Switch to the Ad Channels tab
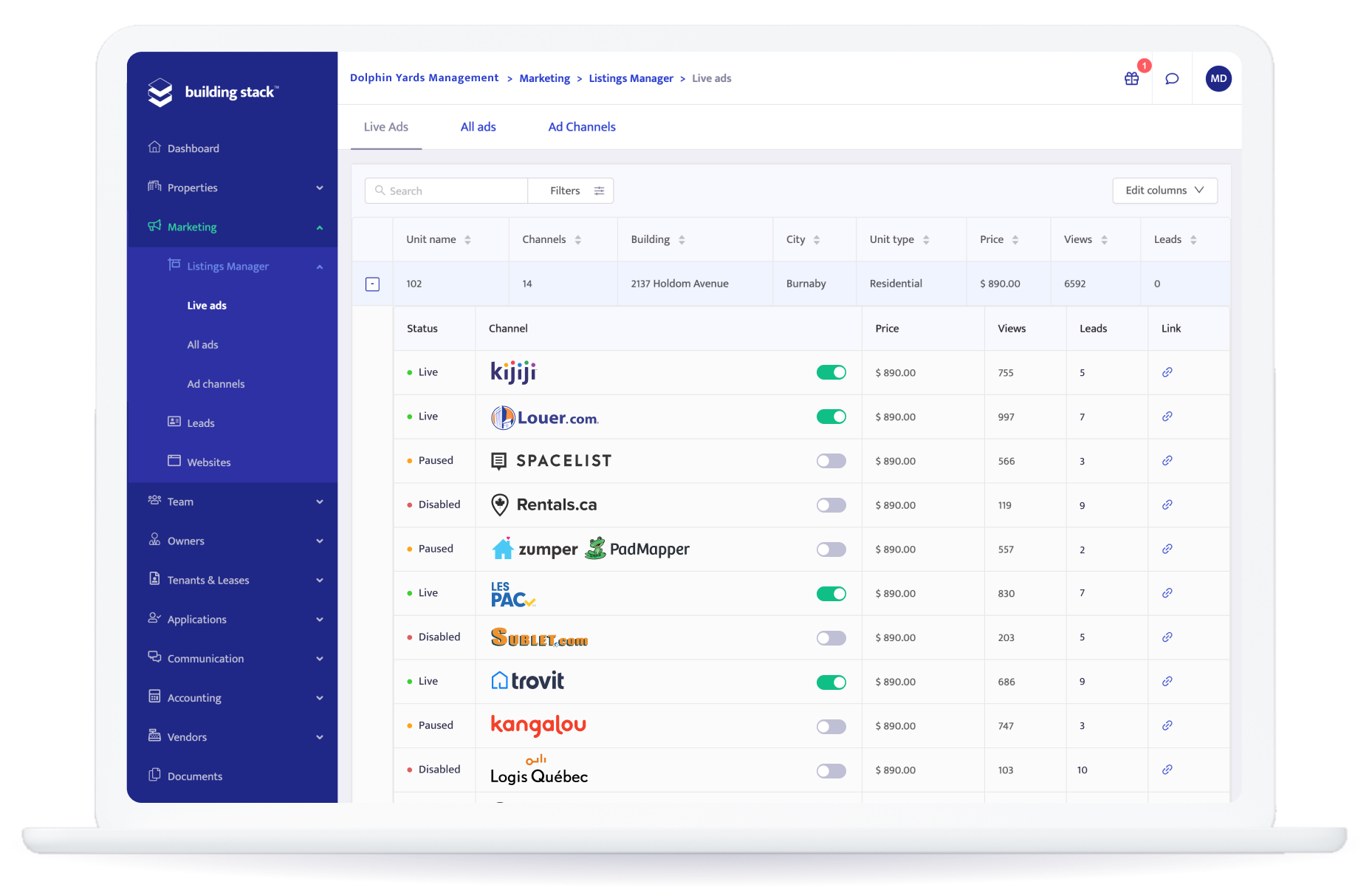Image resolution: width=1372 pixels, height=890 pixels. (582, 127)
